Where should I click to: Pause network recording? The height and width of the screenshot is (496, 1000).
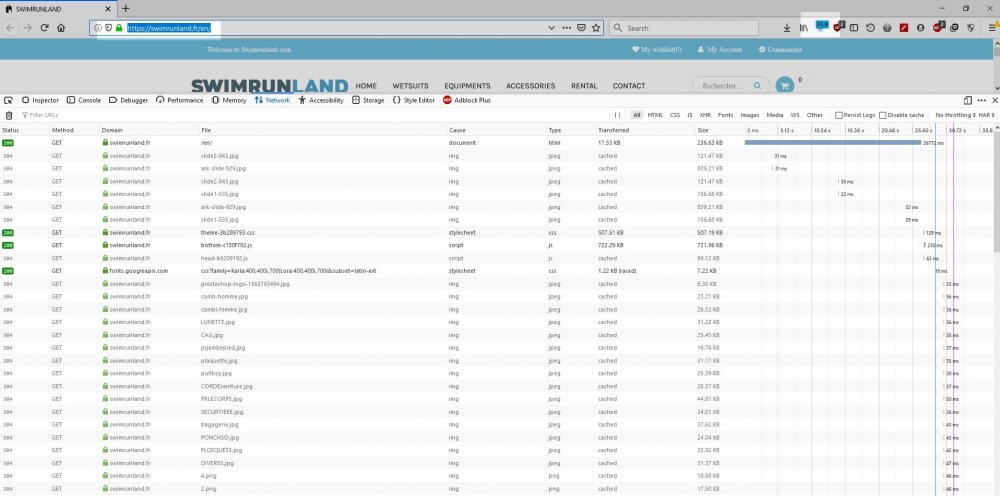[x=617, y=115]
